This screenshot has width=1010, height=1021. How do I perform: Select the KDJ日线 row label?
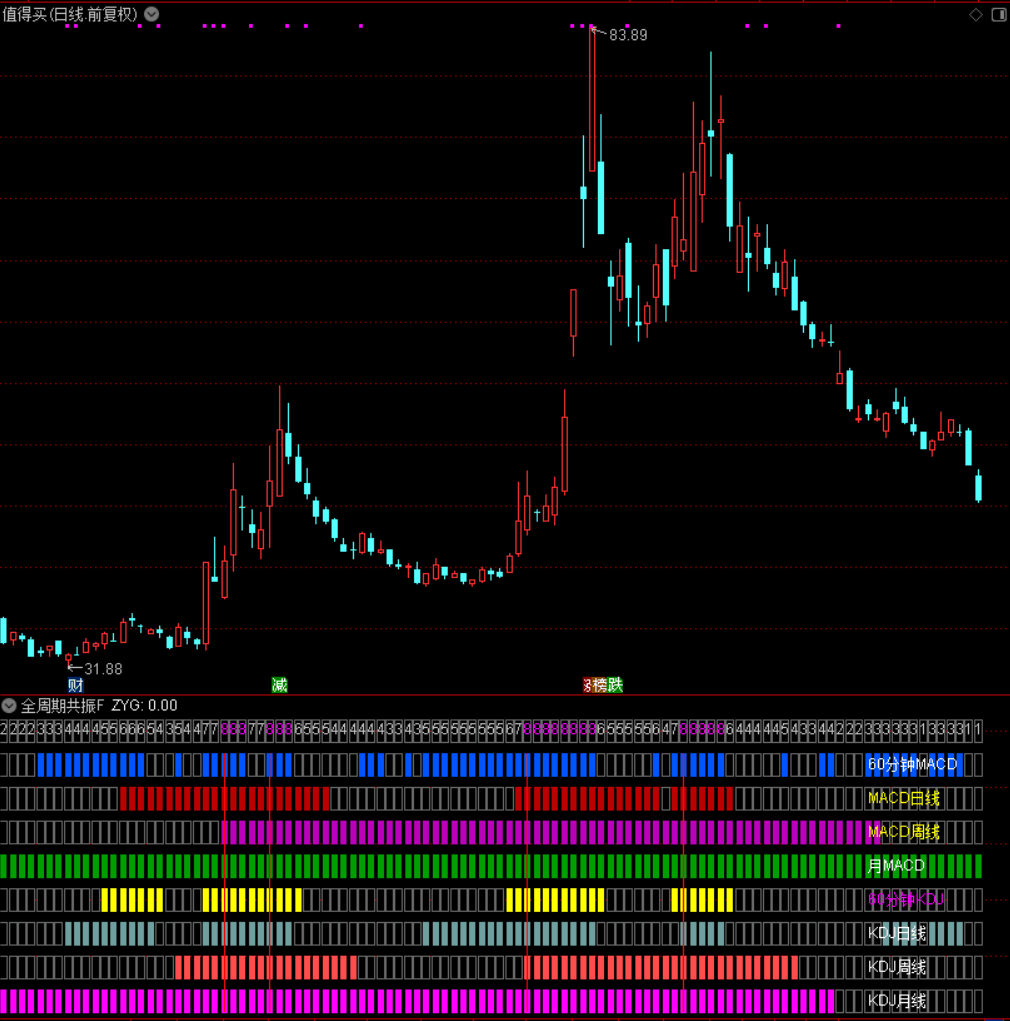(897, 934)
